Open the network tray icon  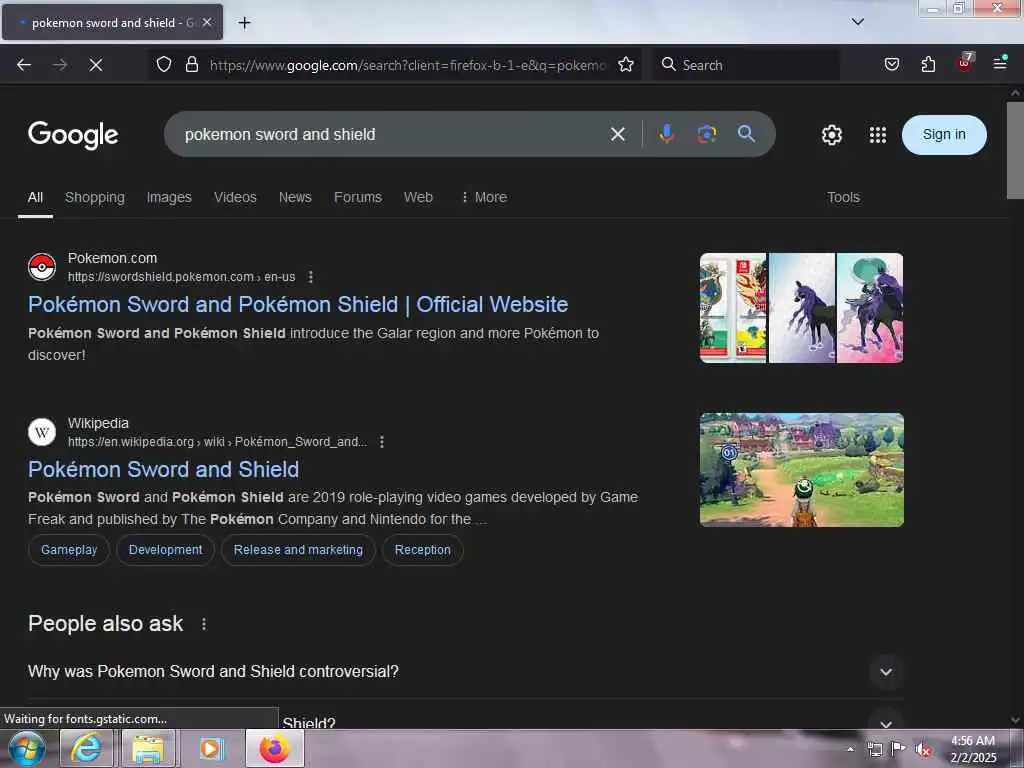click(x=874, y=749)
